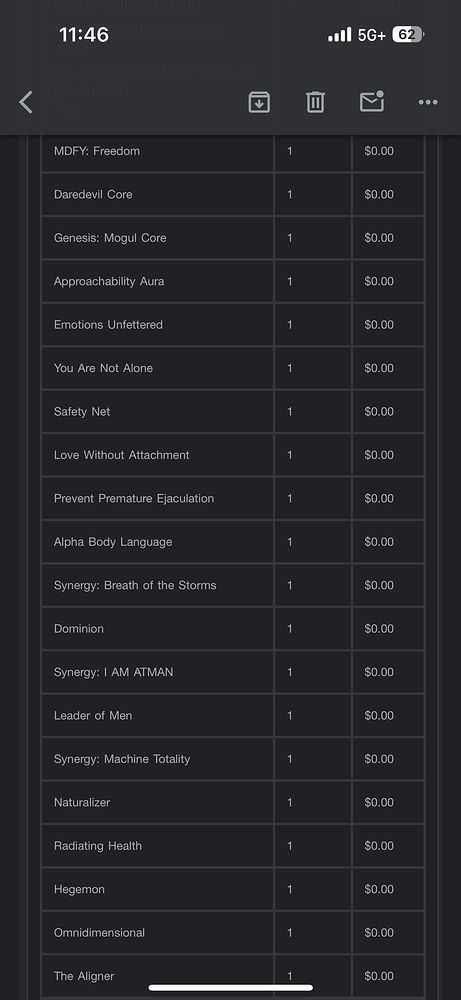
Task: Delete the email using the trash icon
Action: [x=315, y=102]
